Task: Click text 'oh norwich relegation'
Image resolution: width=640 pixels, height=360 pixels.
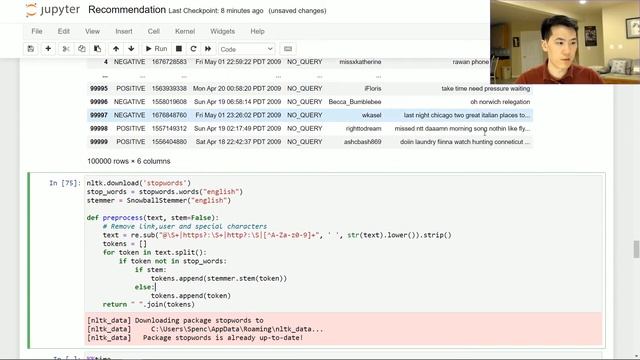Action: tap(500, 102)
